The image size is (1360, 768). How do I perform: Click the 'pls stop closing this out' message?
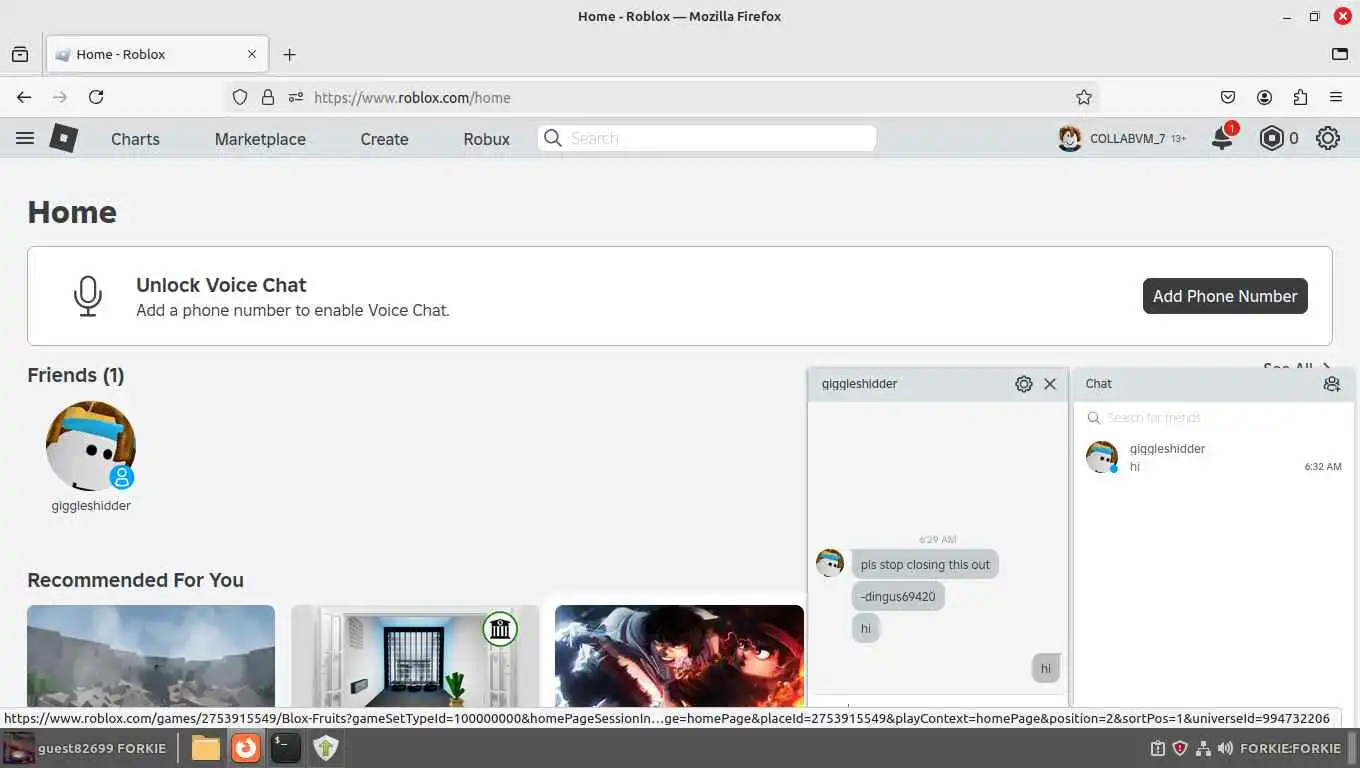tap(925, 565)
